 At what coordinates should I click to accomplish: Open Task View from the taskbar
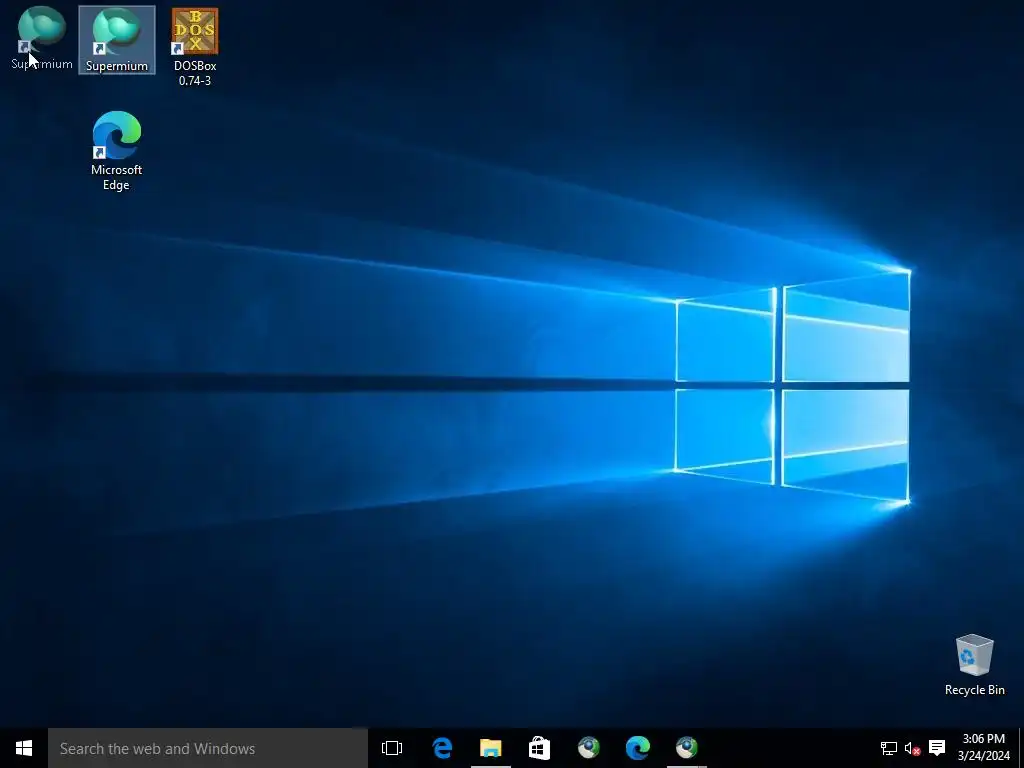(392, 748)
